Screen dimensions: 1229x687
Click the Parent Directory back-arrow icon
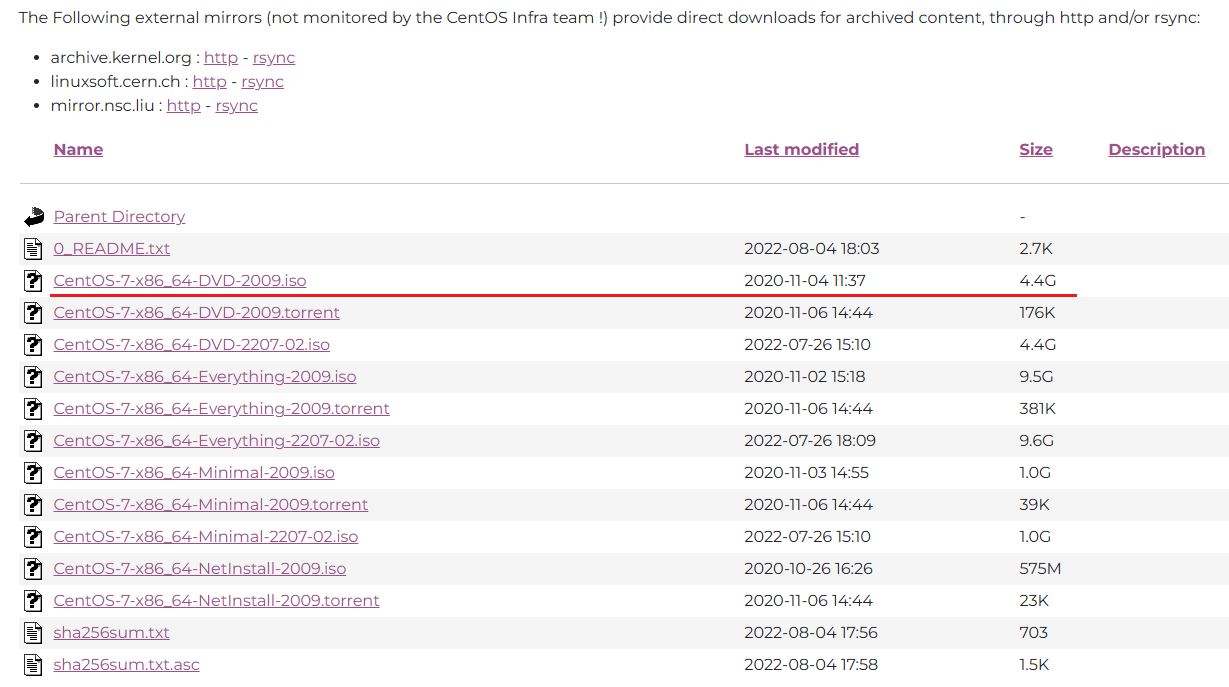click(35, 216)
